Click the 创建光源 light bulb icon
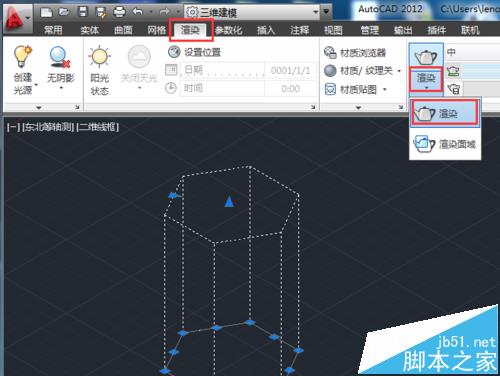Image resolution: width=500 pixels, height=376 pixels. point(23,57)
